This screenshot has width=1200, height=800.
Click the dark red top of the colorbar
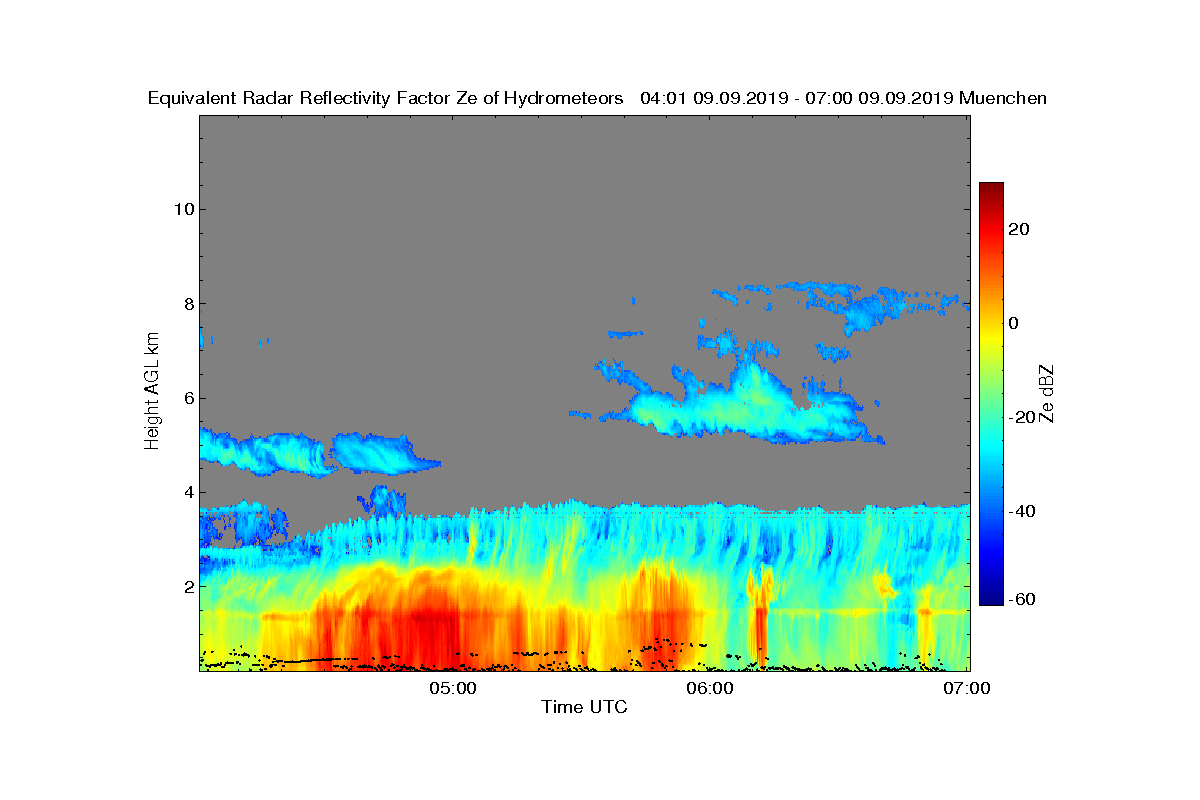click(x=991, y=189)
